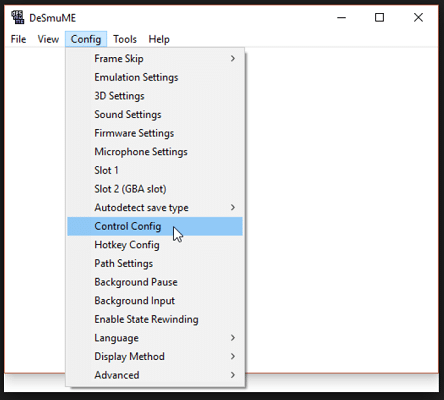Open Firmware Settings
This screenshot has width=444, height=400.
155,133
